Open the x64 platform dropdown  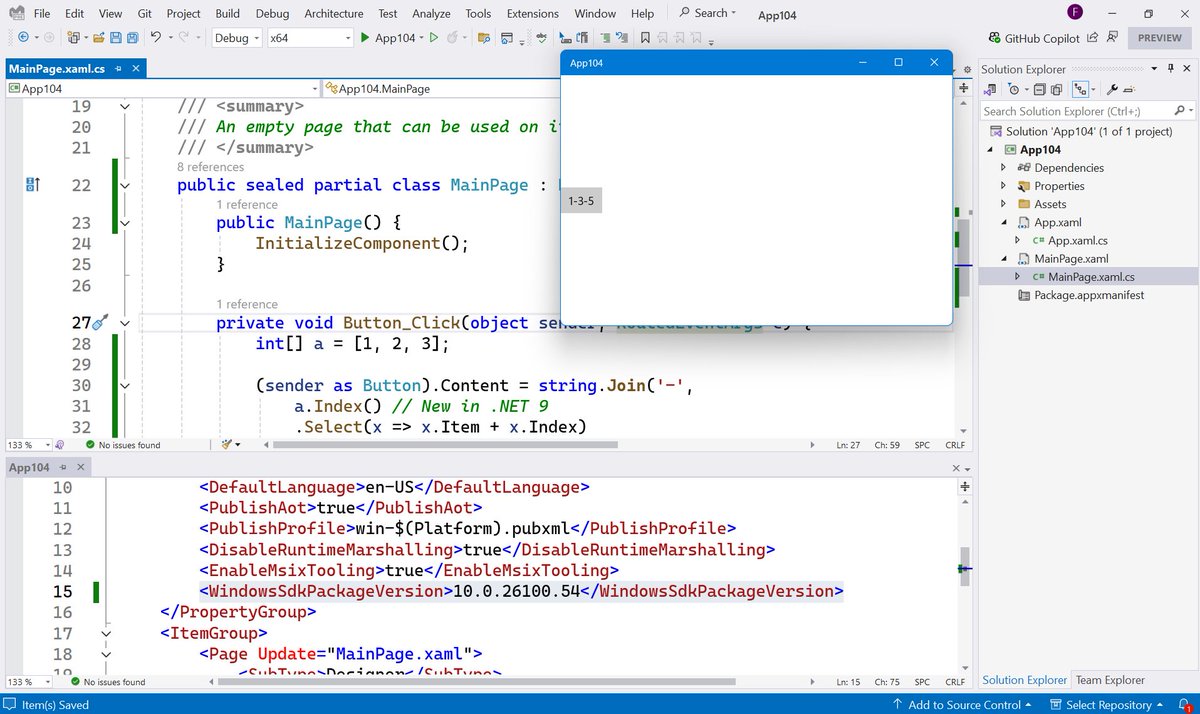pyautogui.click(x=308, y=38)
